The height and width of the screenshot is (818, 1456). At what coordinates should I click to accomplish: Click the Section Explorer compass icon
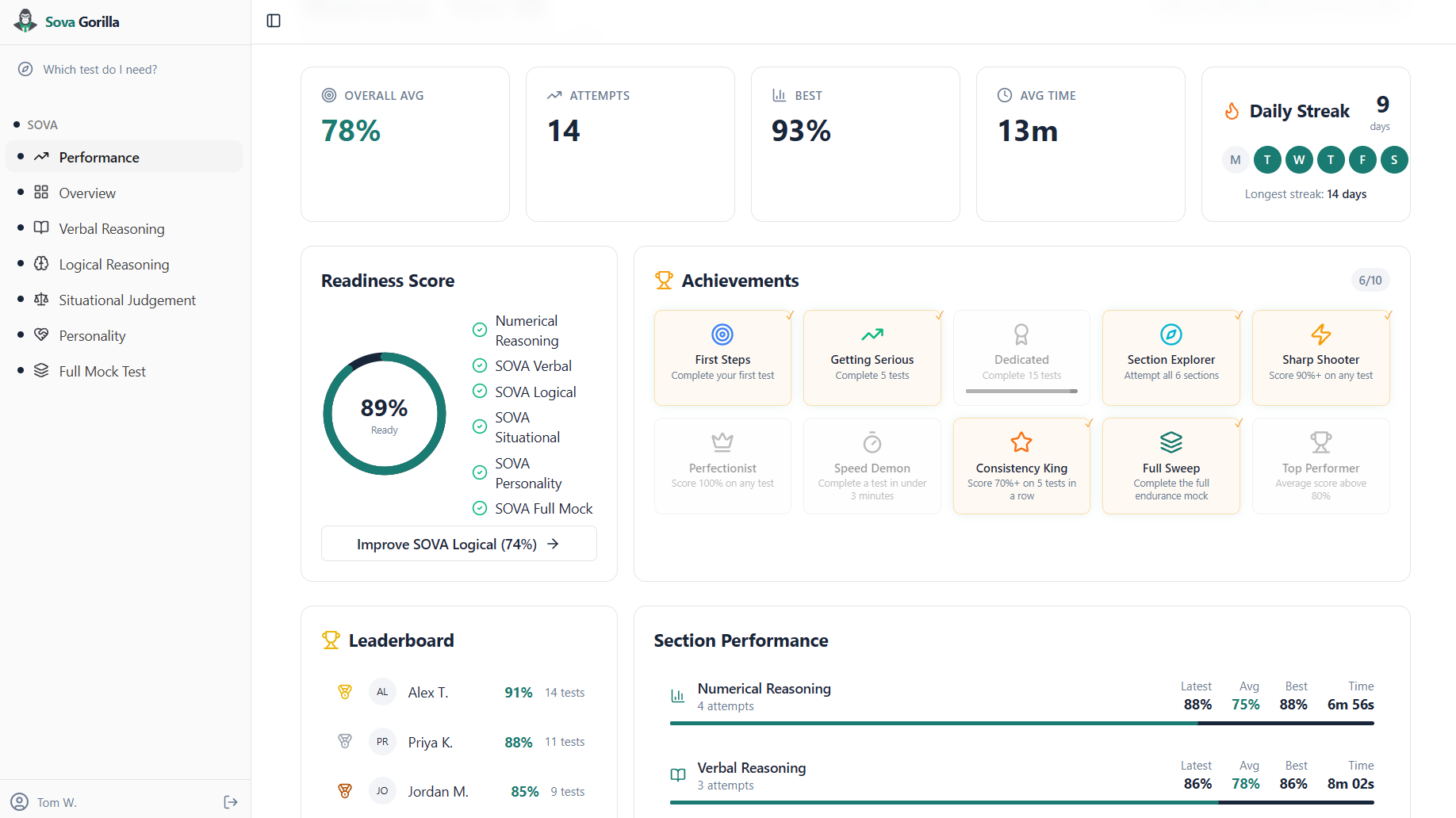1171,334
